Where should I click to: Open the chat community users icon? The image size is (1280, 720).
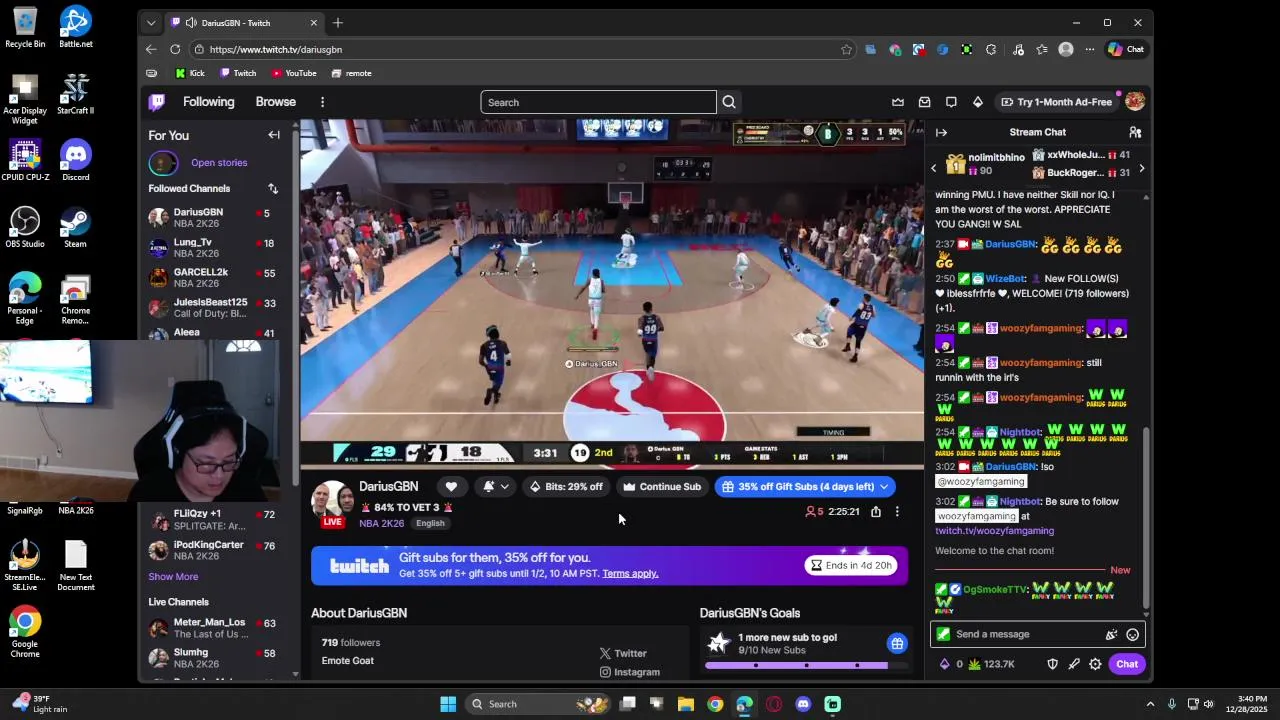(x=1135, y=132)
